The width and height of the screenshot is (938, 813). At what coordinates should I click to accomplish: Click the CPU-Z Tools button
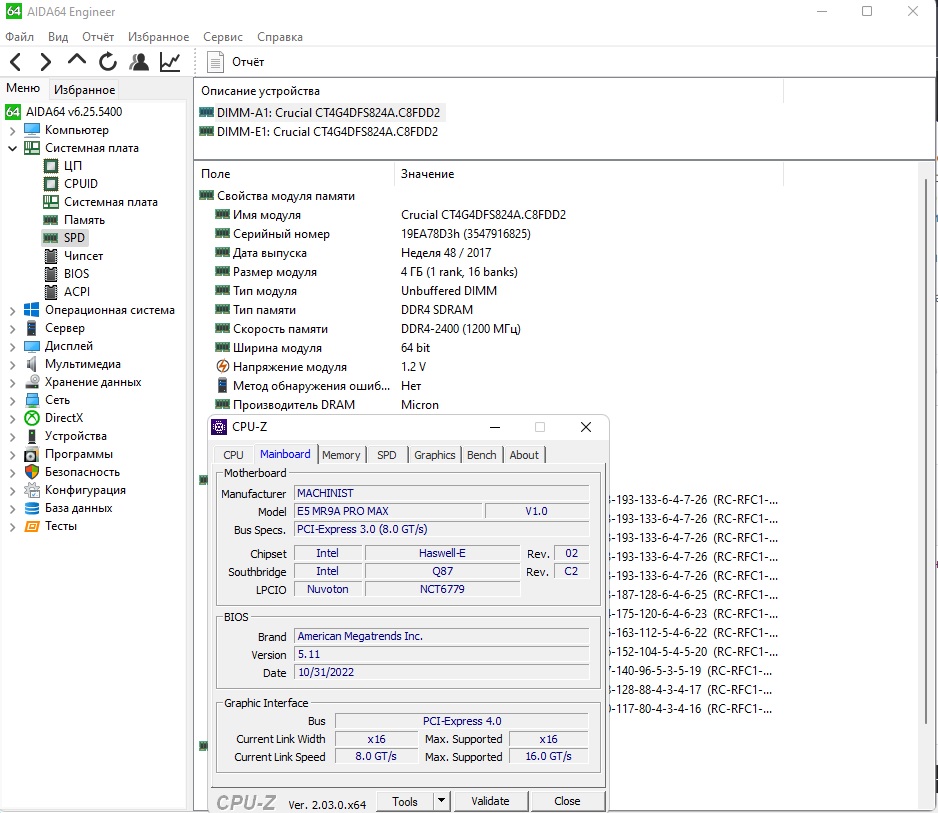(x=405, y=801)
